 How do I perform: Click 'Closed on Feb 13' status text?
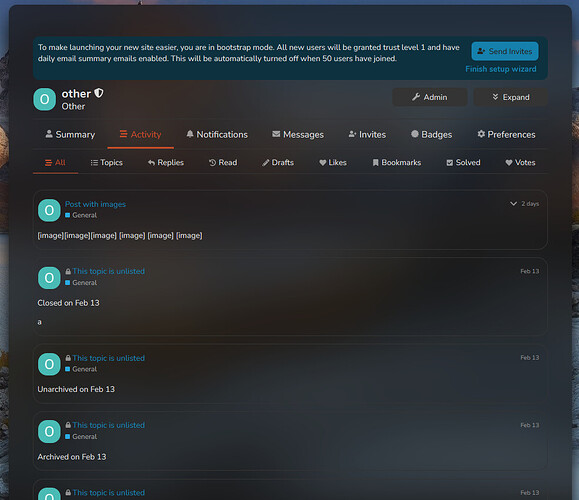(68, 303)
